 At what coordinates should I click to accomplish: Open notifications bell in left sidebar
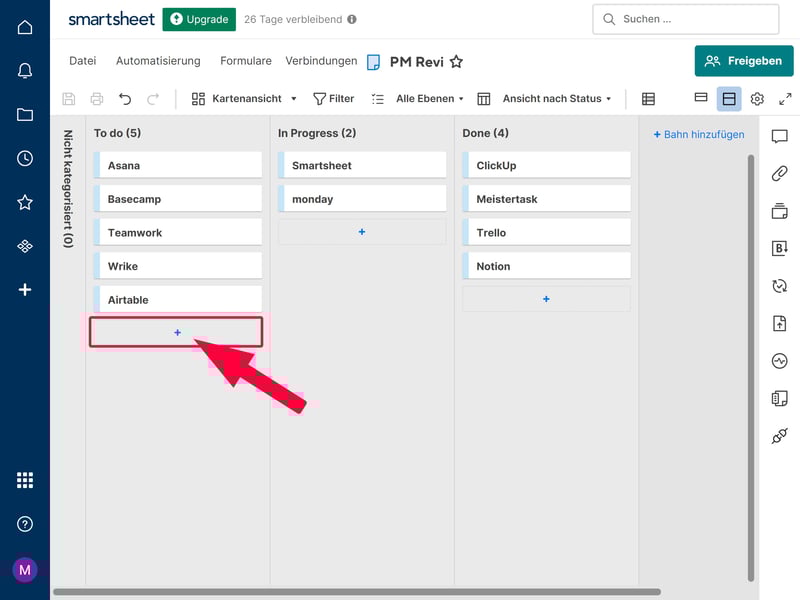[x=25, y=71]
